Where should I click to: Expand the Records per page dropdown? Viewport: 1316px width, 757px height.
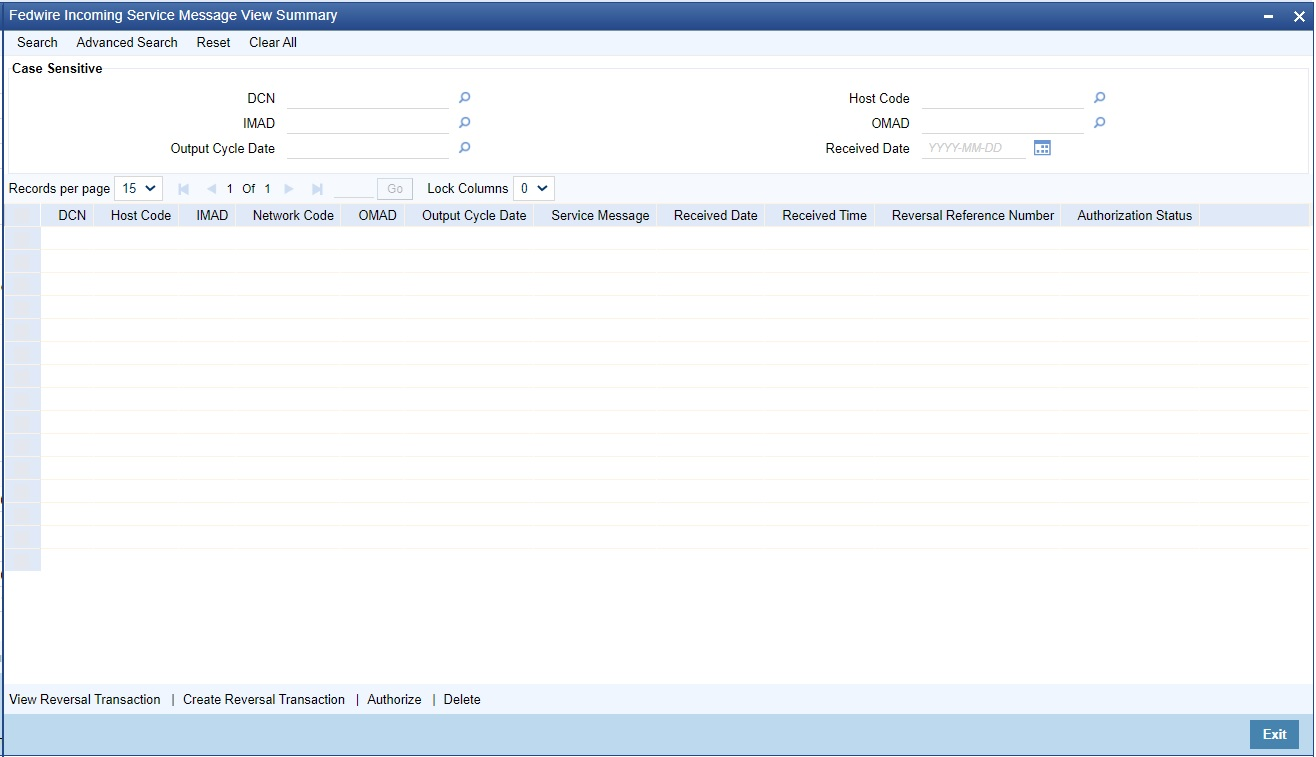(138, 188)
